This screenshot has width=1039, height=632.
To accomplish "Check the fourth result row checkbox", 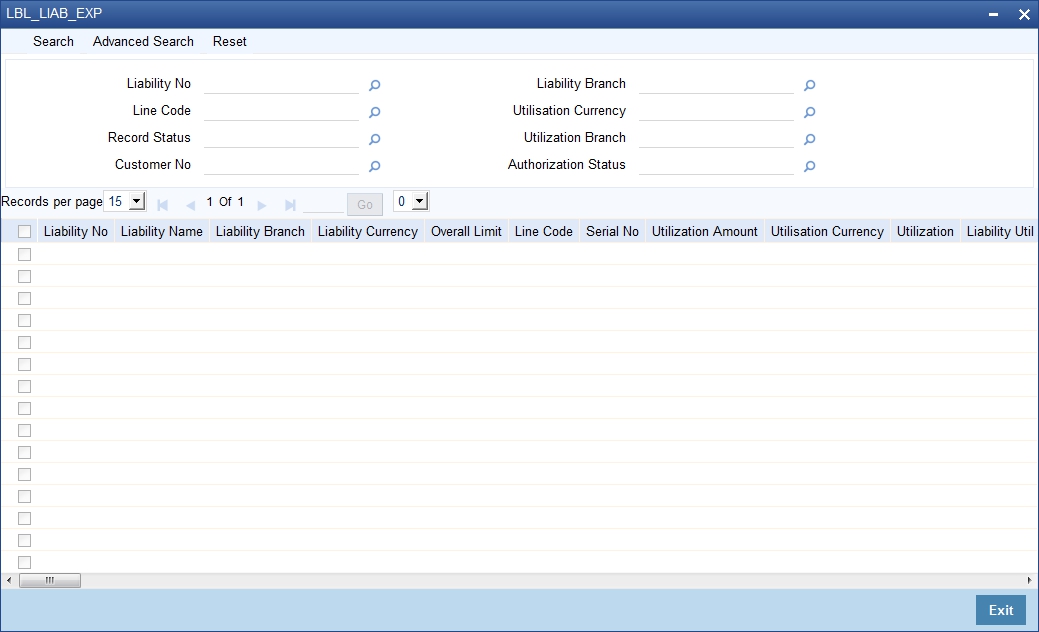I will 25,321.
